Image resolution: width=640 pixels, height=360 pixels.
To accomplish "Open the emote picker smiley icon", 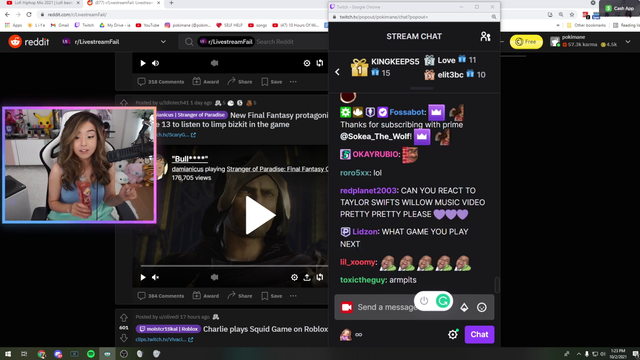I will coord(482,307).
